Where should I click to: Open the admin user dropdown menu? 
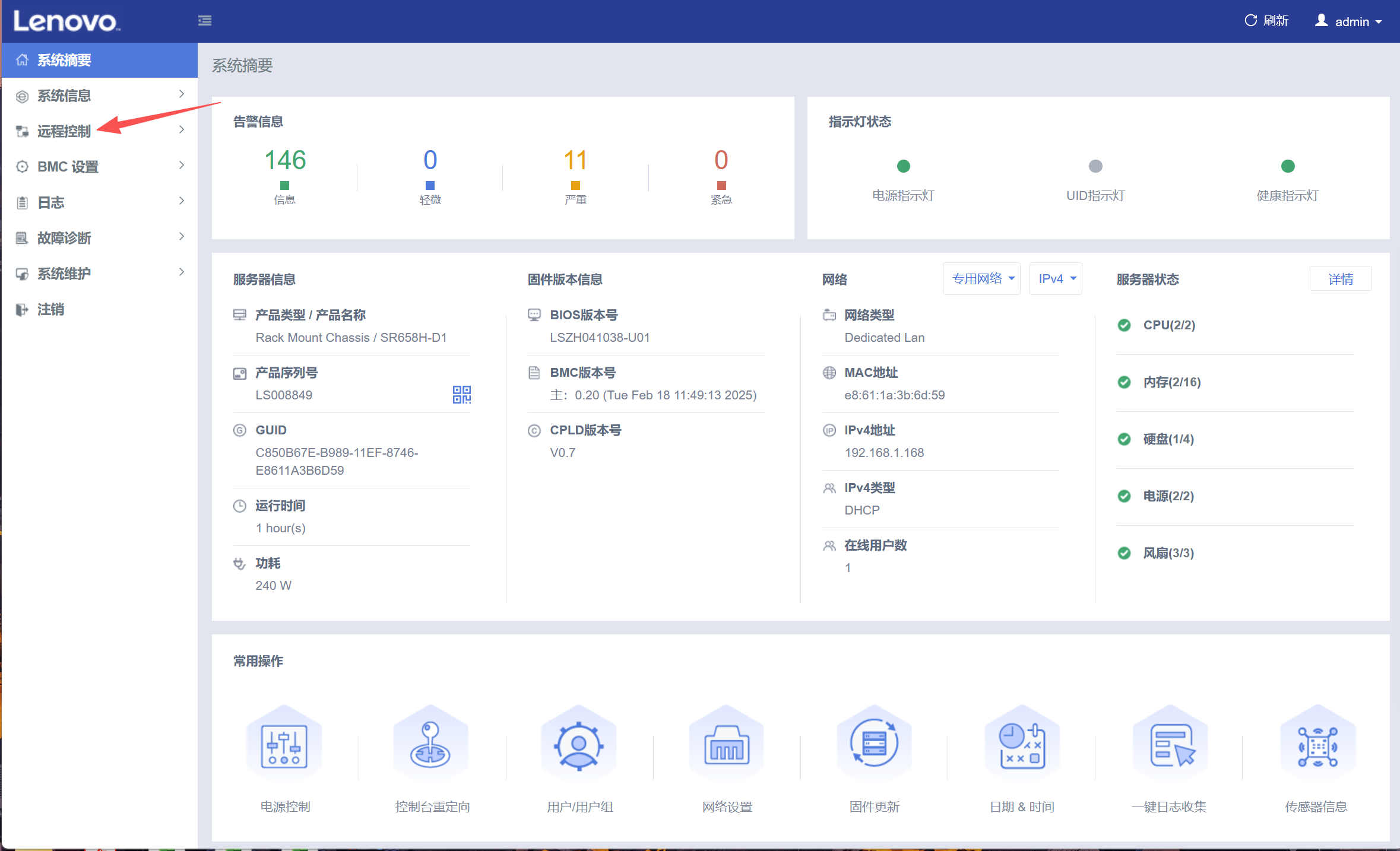coord(1349,21)
